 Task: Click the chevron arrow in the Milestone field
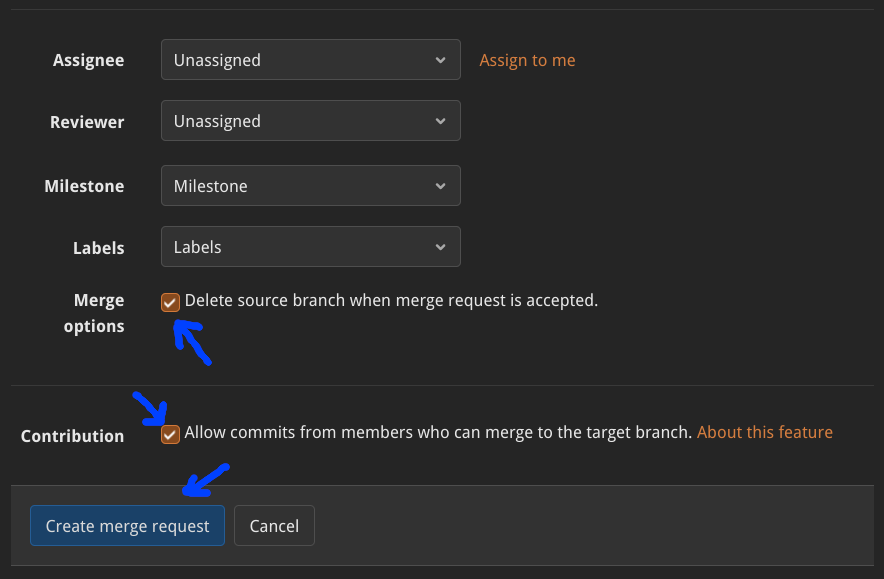(x=441, y=186)
